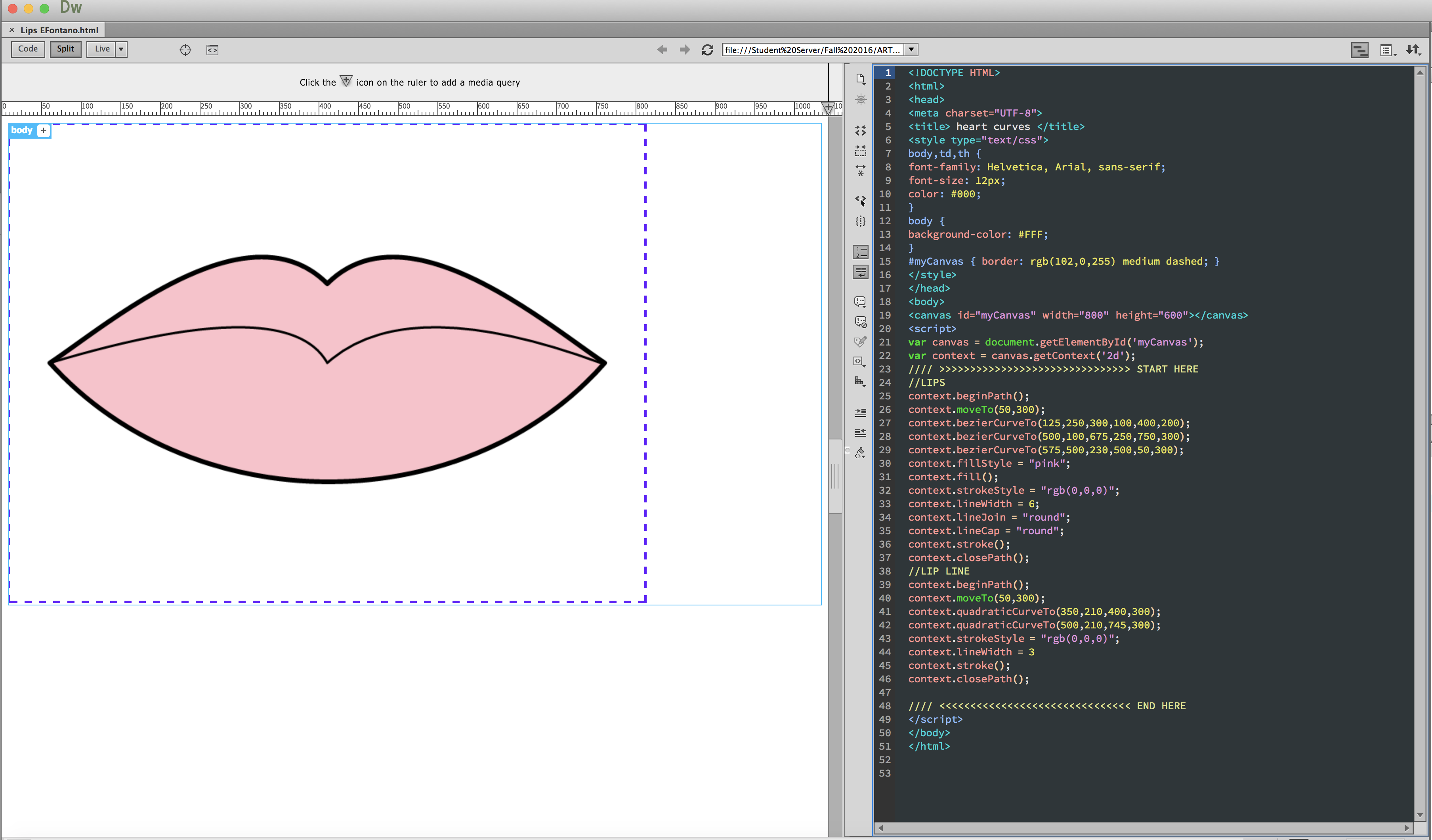This screenshot has width=1432, height=840.
Task: Select the Lips EFontano.html tab
Action: click(x=59, y=30)
